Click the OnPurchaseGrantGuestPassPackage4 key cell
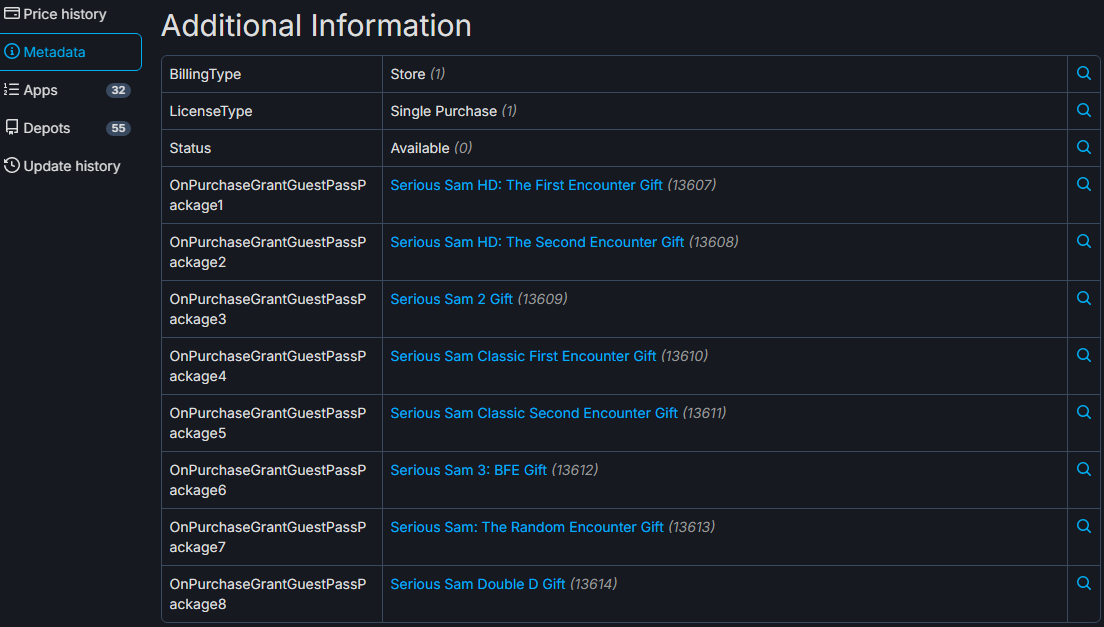 pyautogui.click(x=272, y=366)
